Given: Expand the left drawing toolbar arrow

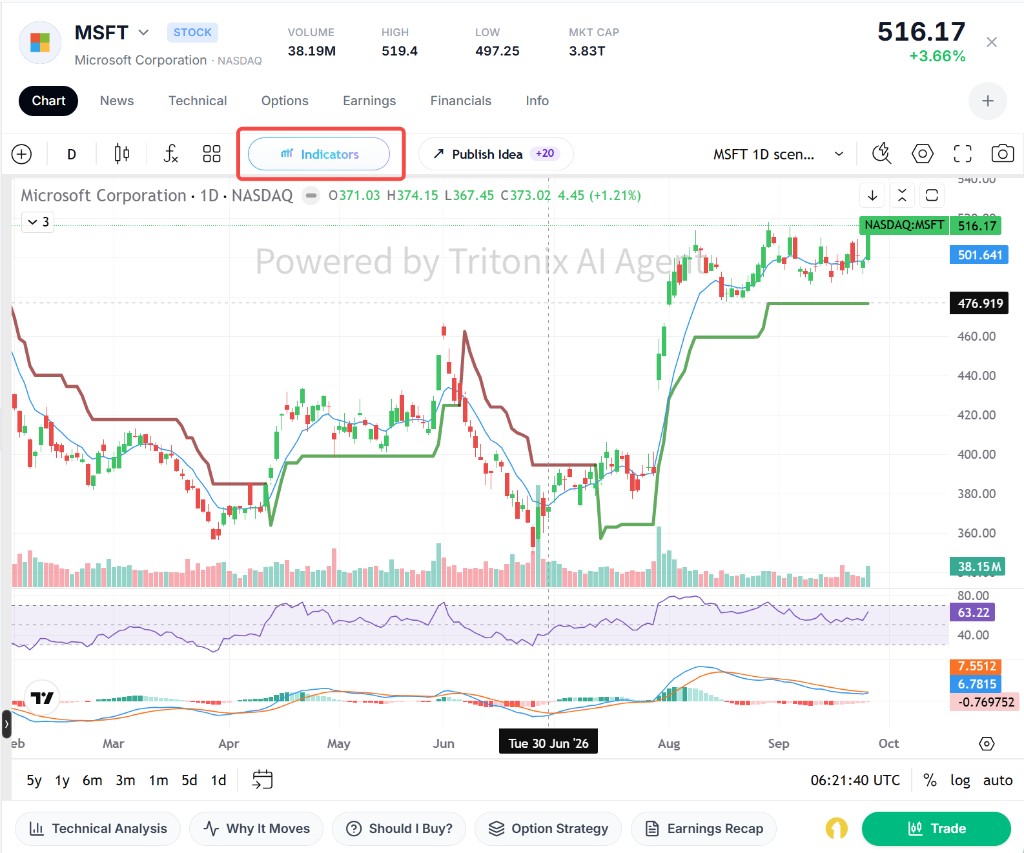Looking at the screenshot, I should [x=7, y=724].
